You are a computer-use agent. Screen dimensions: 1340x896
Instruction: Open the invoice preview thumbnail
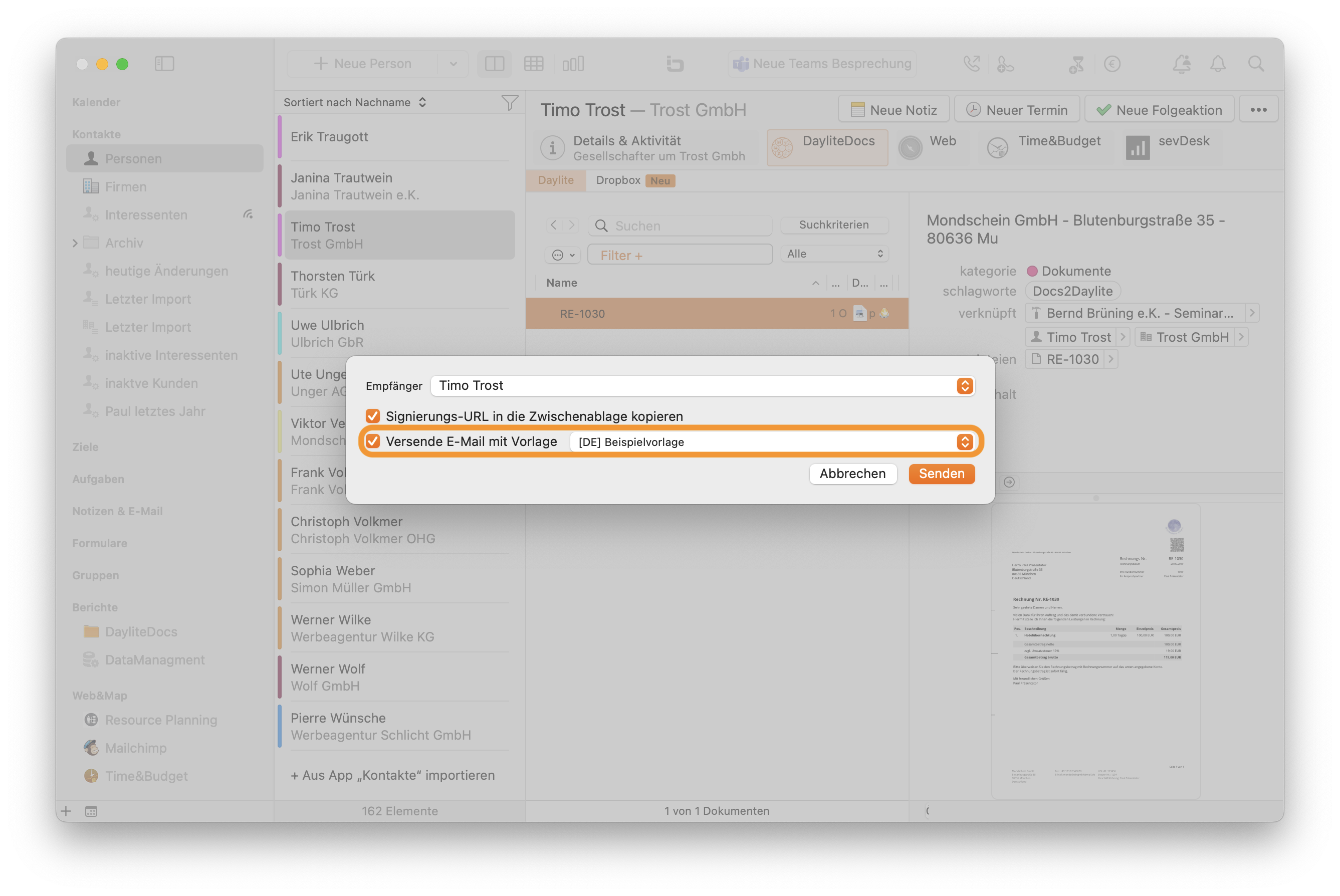point(1095,651)
